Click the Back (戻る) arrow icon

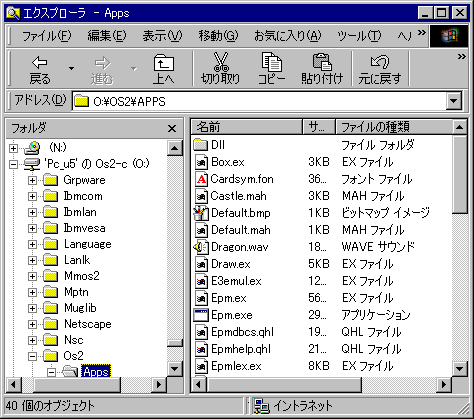point(40,62)
